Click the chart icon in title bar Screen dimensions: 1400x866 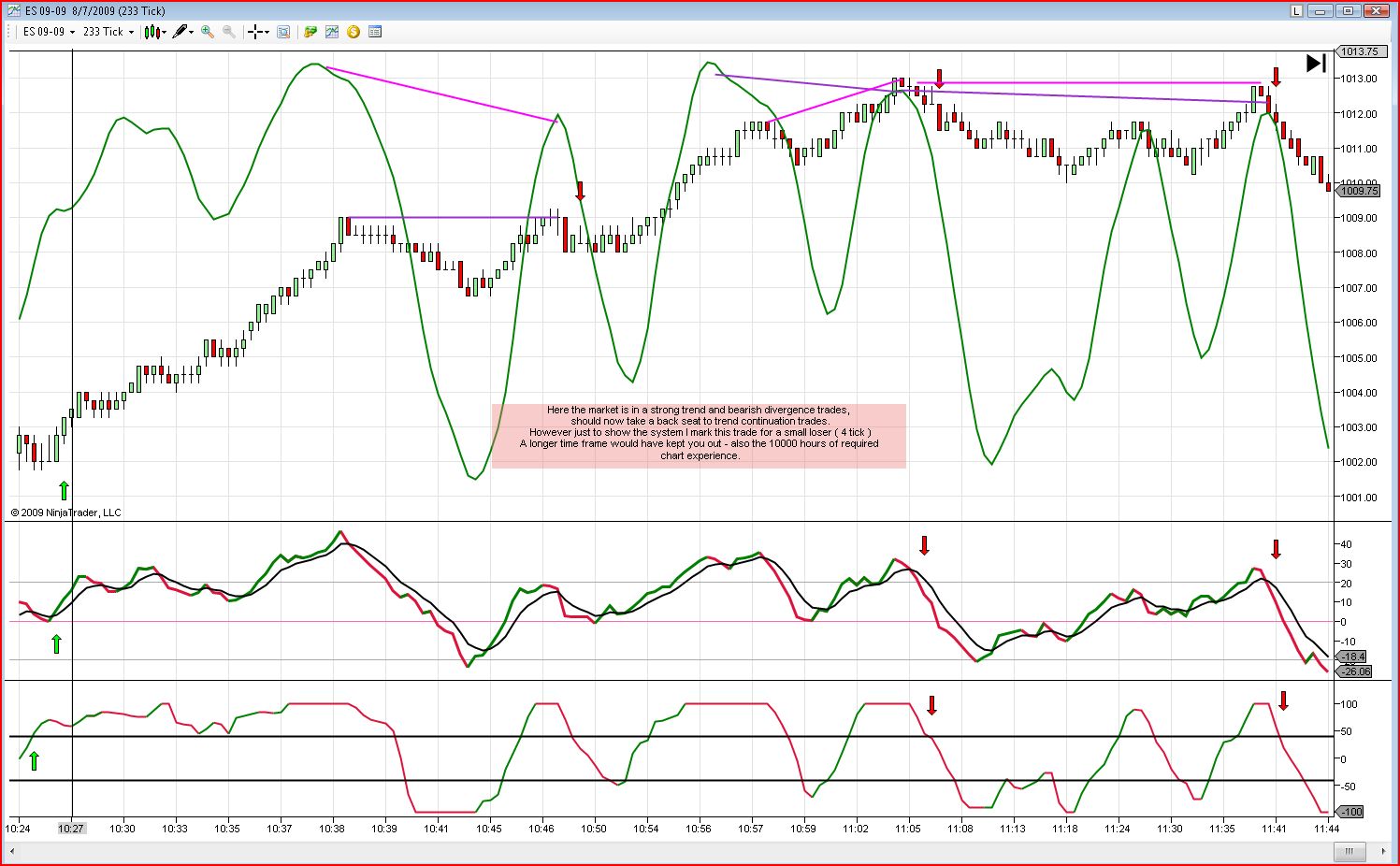14,11
